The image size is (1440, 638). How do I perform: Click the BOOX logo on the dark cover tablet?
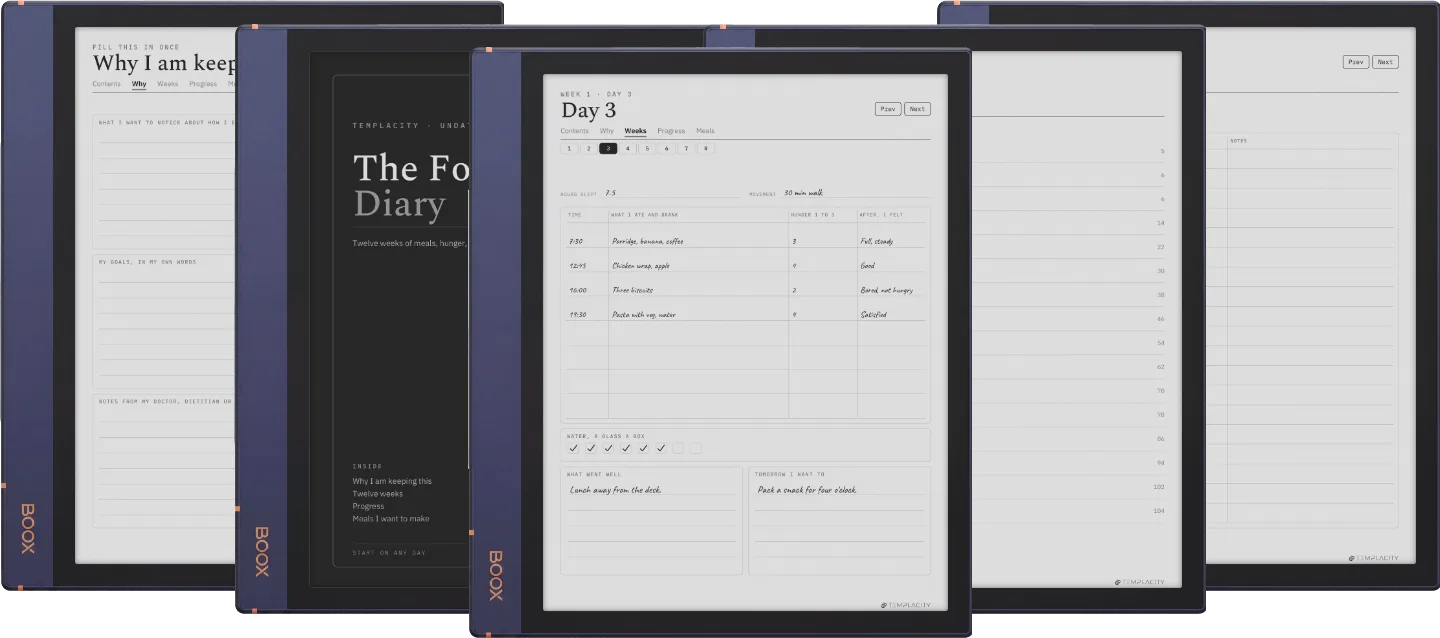pyautogui.click(x=261, y=552)
